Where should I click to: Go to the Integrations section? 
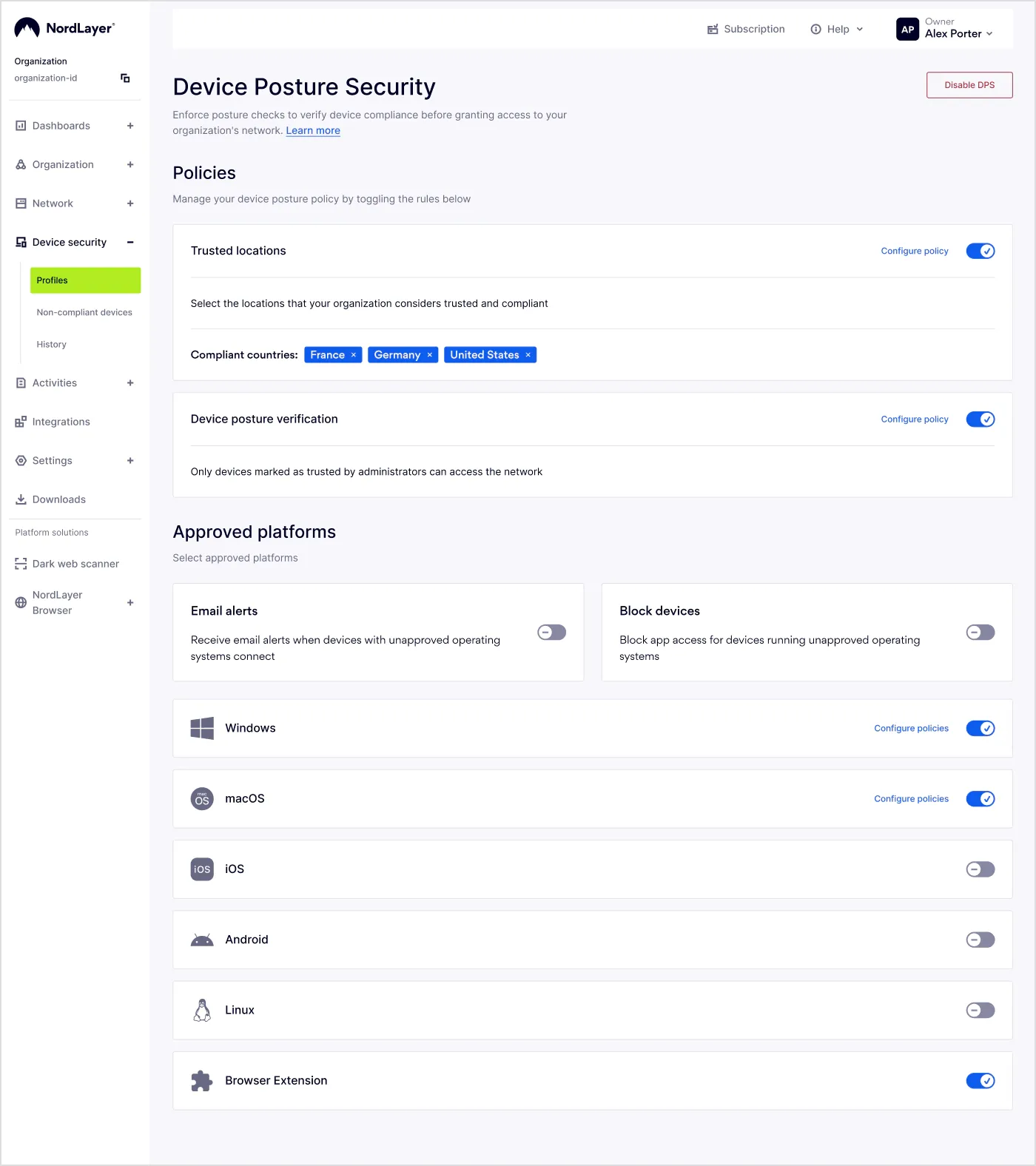(x=61, y=422)
